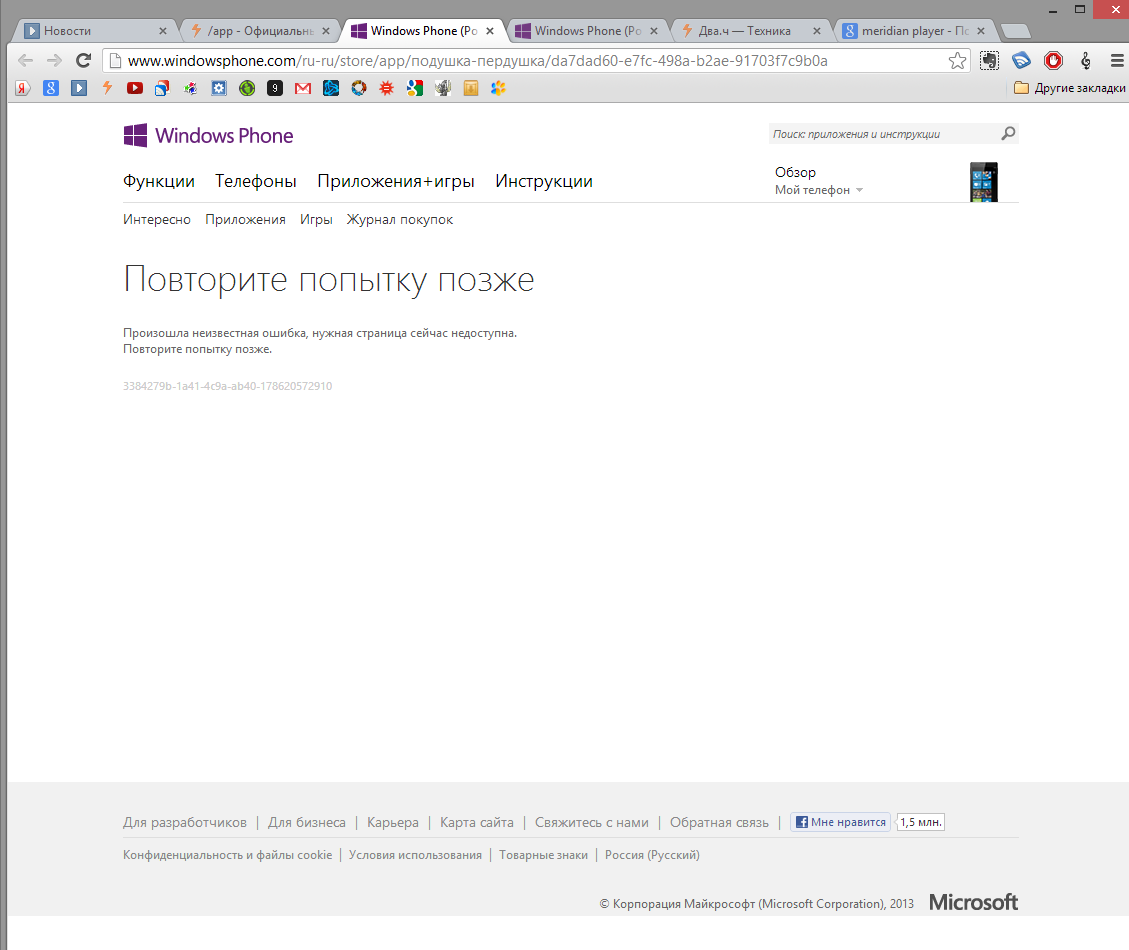Switch to the second Windows Phone tab
Screen dimensions: 1129x950
[587, 31]
